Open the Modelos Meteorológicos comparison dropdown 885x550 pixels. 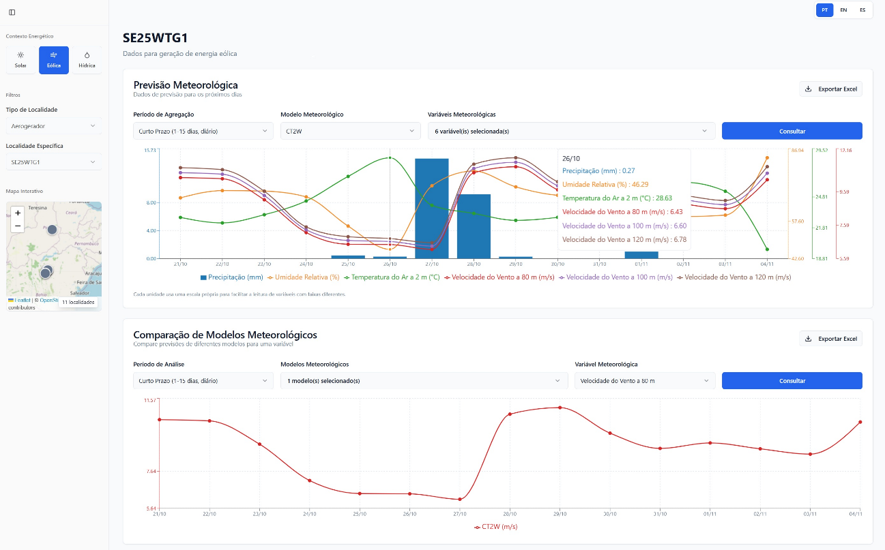coord(424,381)
